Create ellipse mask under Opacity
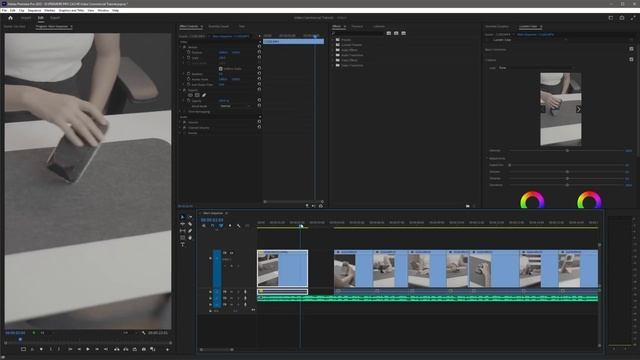This screenshot has width=640, height=360. point(190,95)
